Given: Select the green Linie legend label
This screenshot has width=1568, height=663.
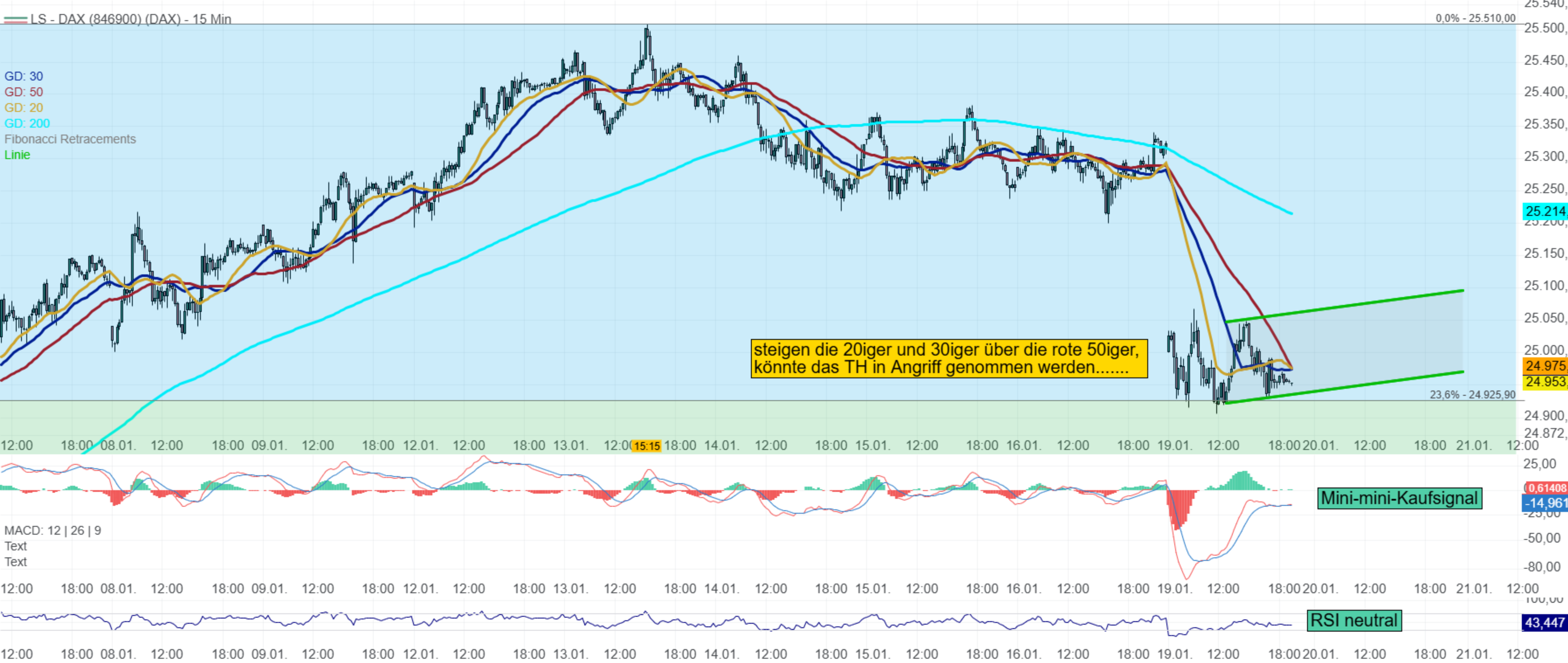Looking at the screenshot, I should (x=17, y=155).
